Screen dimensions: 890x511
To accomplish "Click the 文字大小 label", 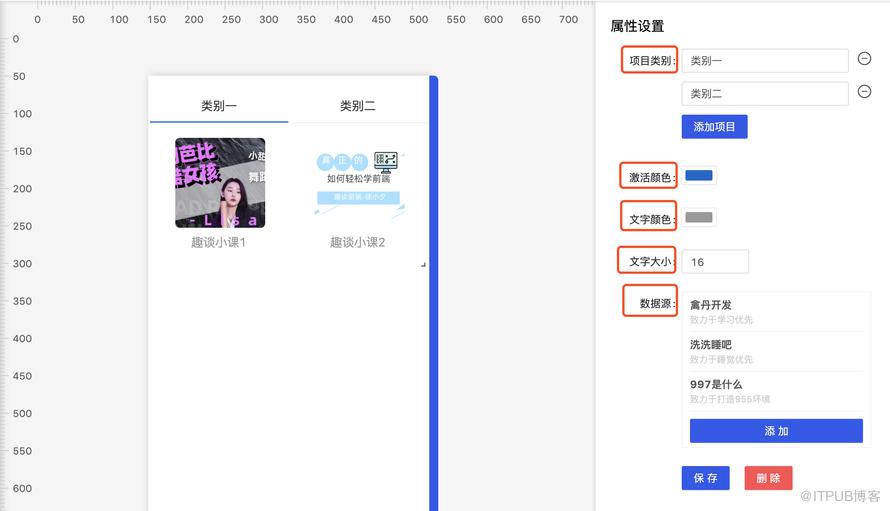I will pyautogui.click(x=652, y=262).
